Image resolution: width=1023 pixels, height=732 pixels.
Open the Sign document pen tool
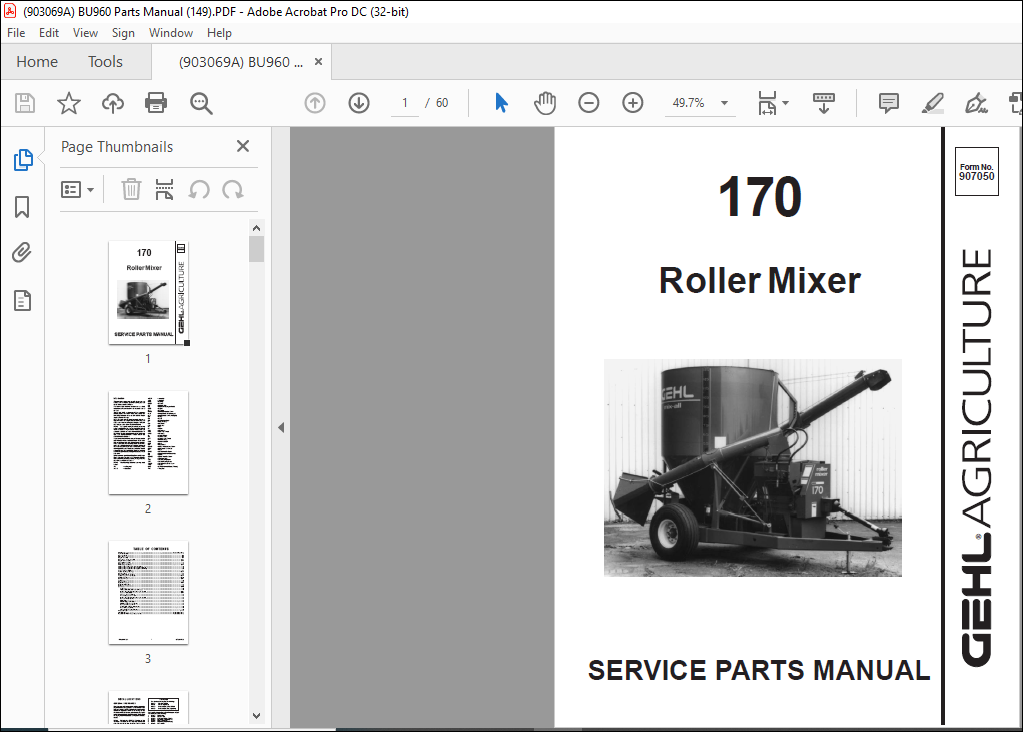[x=976, y=103]
